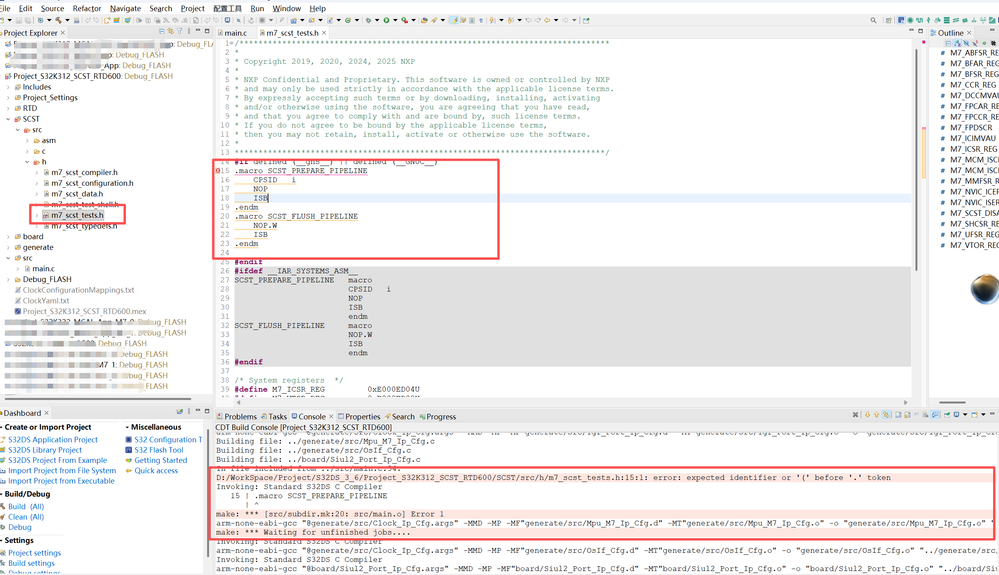
Task: Expand the Project_Settings node
Action: coord(8,97)
